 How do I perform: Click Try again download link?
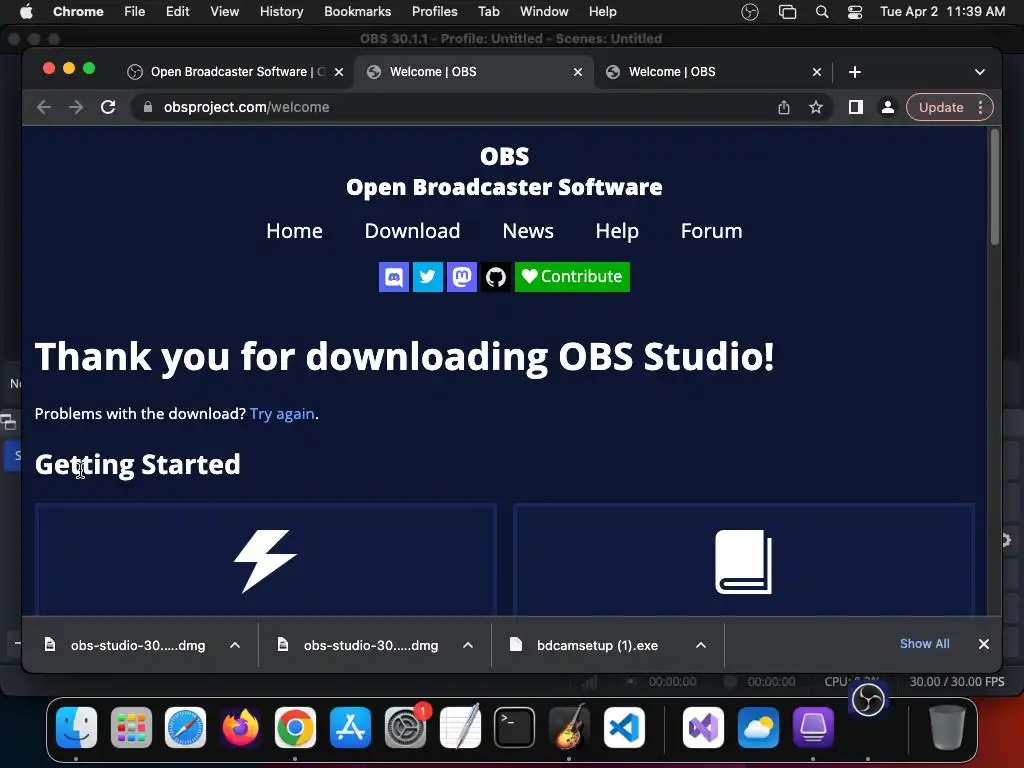click(x=282, y=414)
